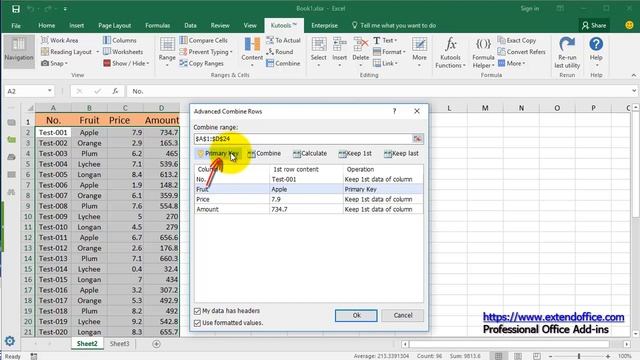Toggle Use formatted values checkbox
The width and height of the screenshot is (640, 360).
click(198, 323)
